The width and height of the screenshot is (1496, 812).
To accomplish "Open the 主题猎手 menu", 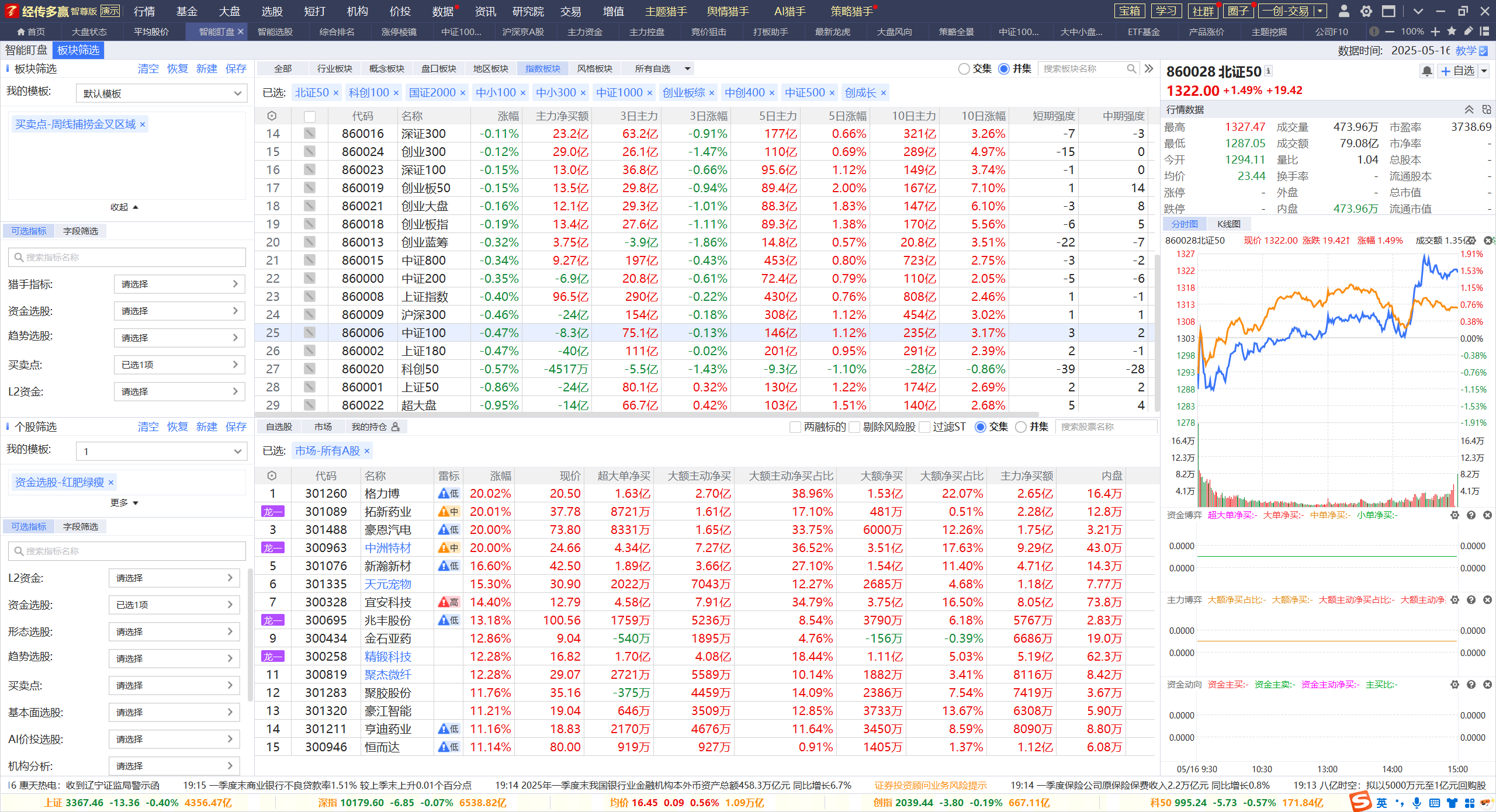I will click(x=666, y=11).
